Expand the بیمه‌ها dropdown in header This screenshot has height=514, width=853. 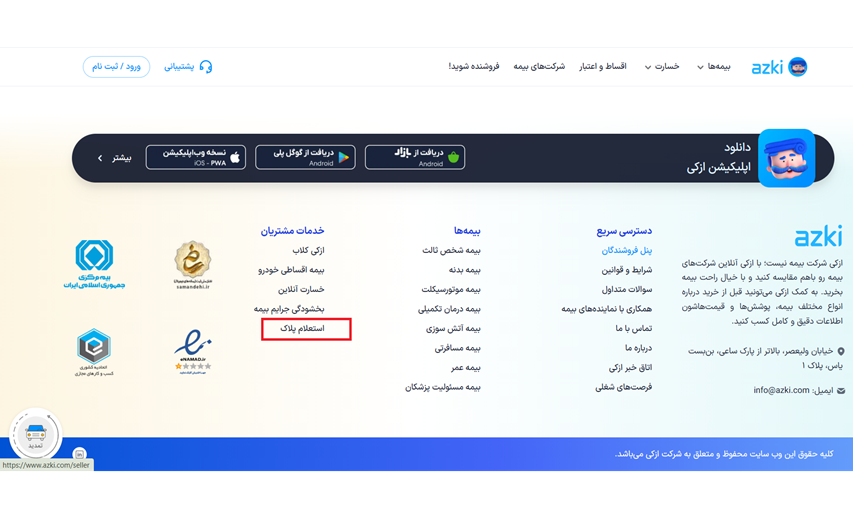point(714,66)
